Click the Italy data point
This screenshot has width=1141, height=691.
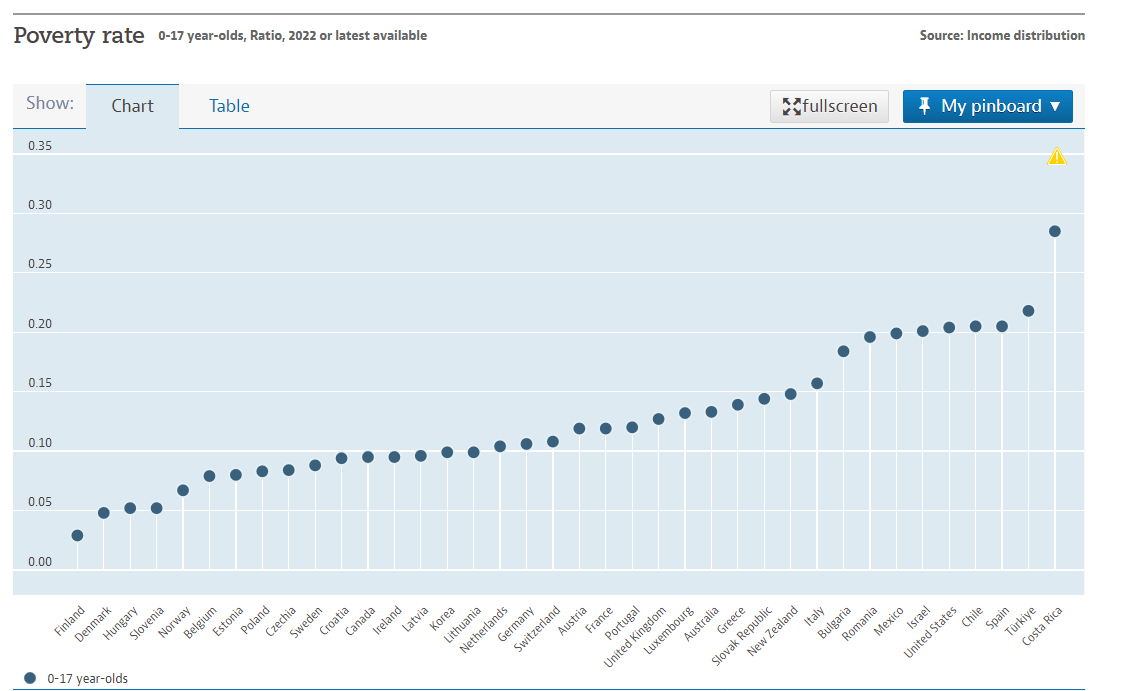(x=817, y=383)
